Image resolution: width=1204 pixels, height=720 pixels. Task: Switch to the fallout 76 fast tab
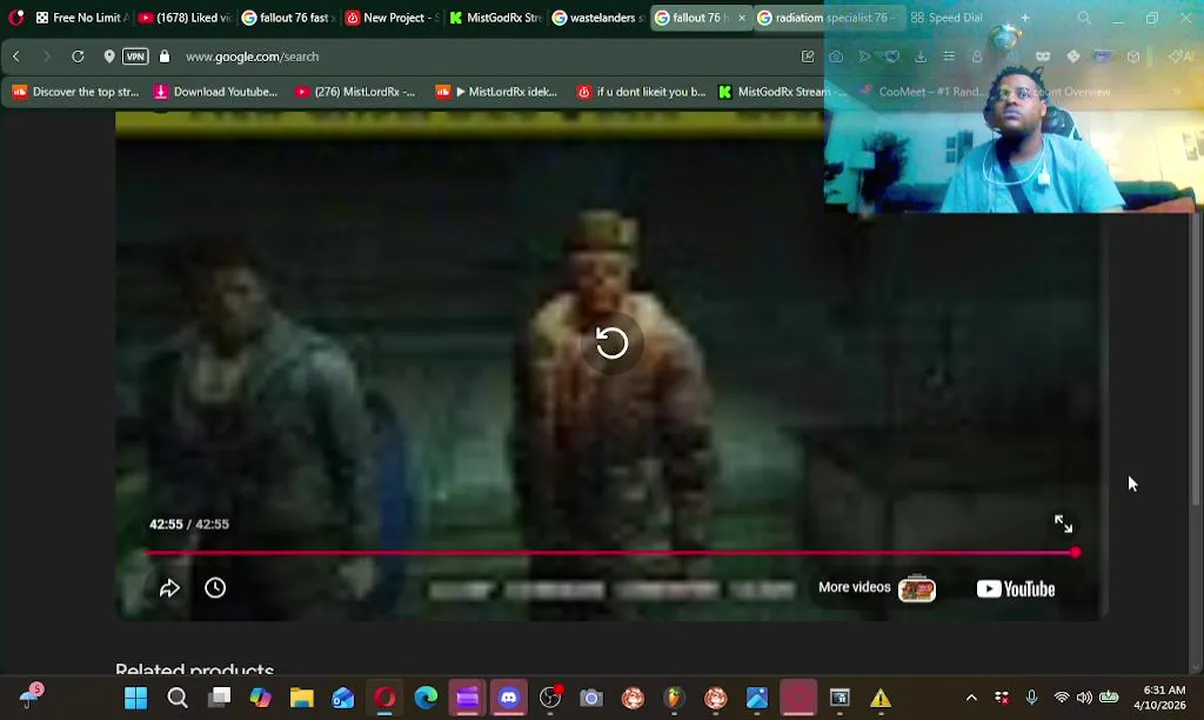coord(288,18)
